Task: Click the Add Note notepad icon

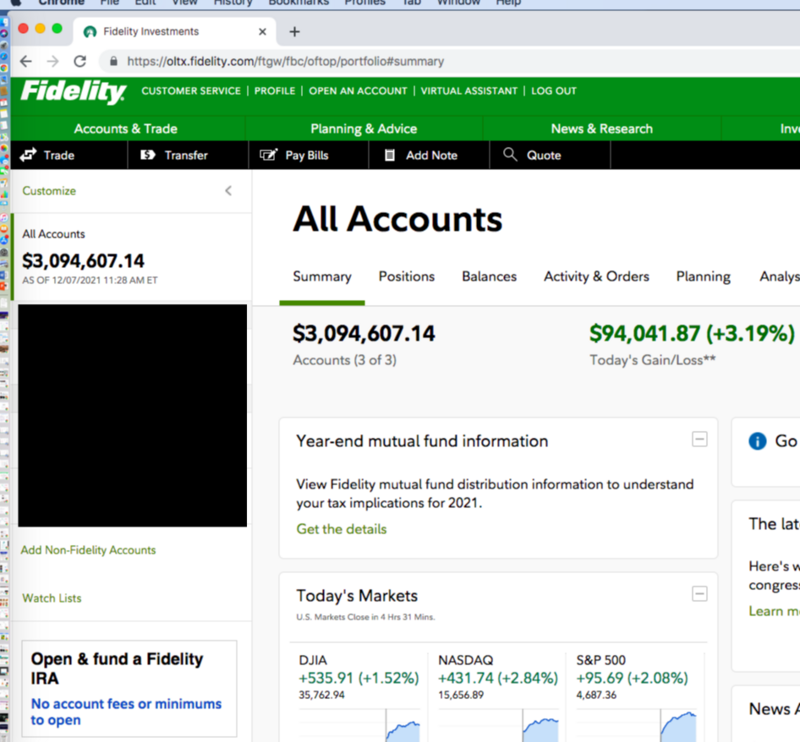Action: pos(389,155)
